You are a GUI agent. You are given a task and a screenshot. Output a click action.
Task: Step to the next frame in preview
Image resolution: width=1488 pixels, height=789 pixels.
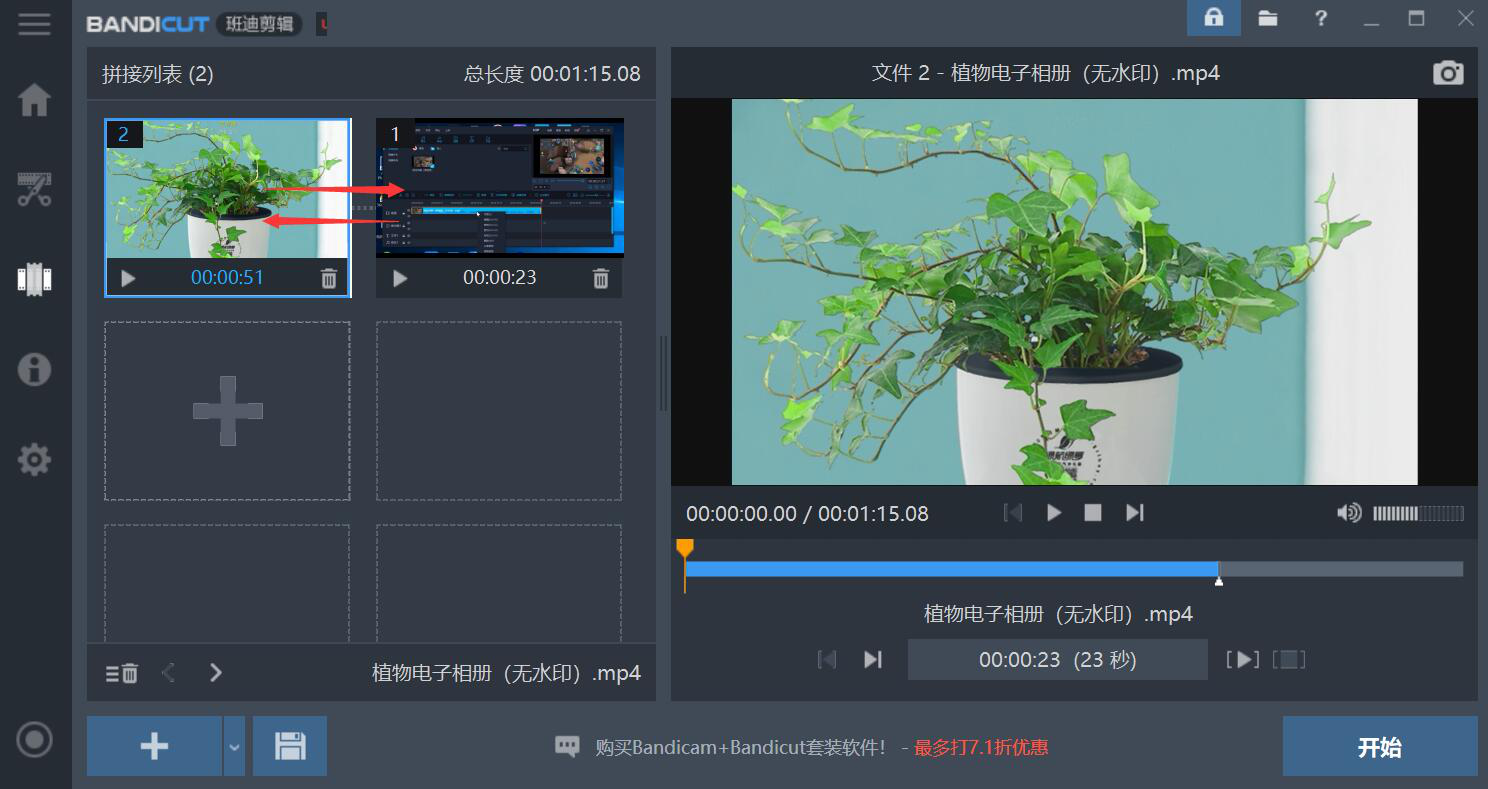point(1134,513)
